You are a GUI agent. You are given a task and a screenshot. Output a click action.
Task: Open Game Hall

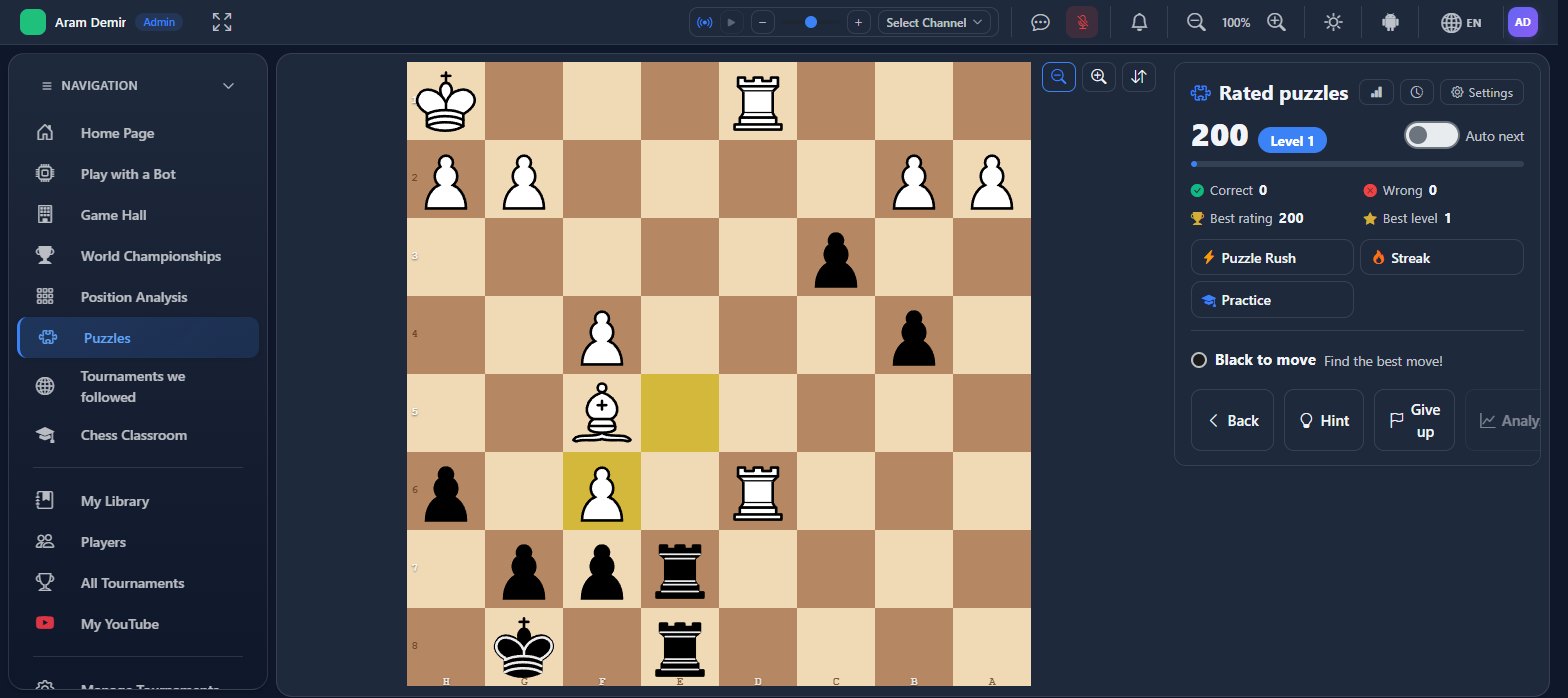(x=138, y=215)
